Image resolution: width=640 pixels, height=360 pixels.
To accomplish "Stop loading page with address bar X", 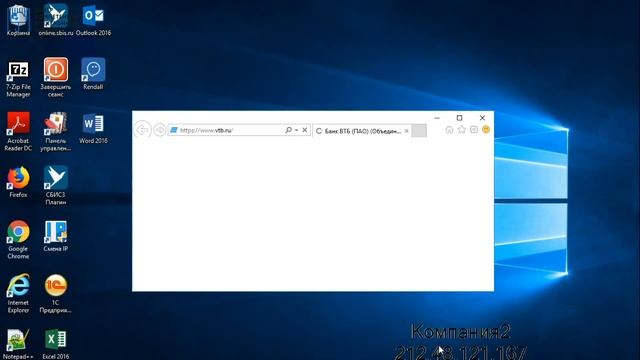I will 304,130.
